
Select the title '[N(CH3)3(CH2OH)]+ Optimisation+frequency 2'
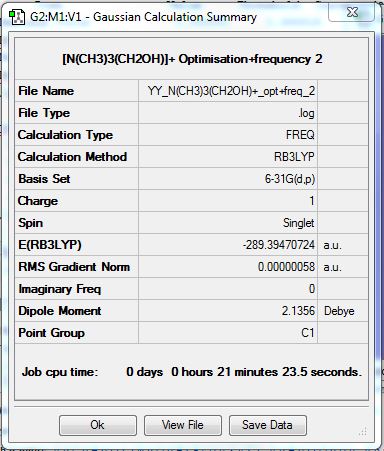point(192,59)
